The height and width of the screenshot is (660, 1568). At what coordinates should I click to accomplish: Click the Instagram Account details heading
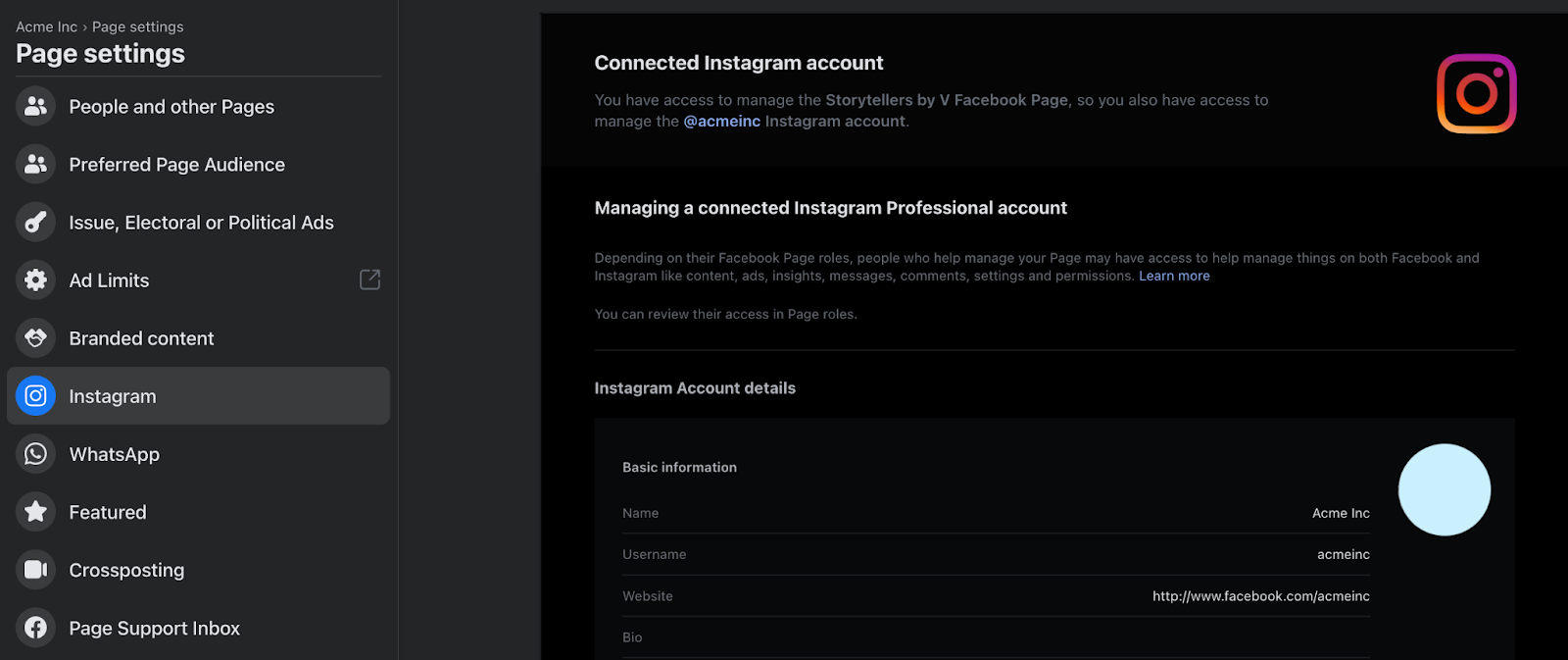coord(695,388)
